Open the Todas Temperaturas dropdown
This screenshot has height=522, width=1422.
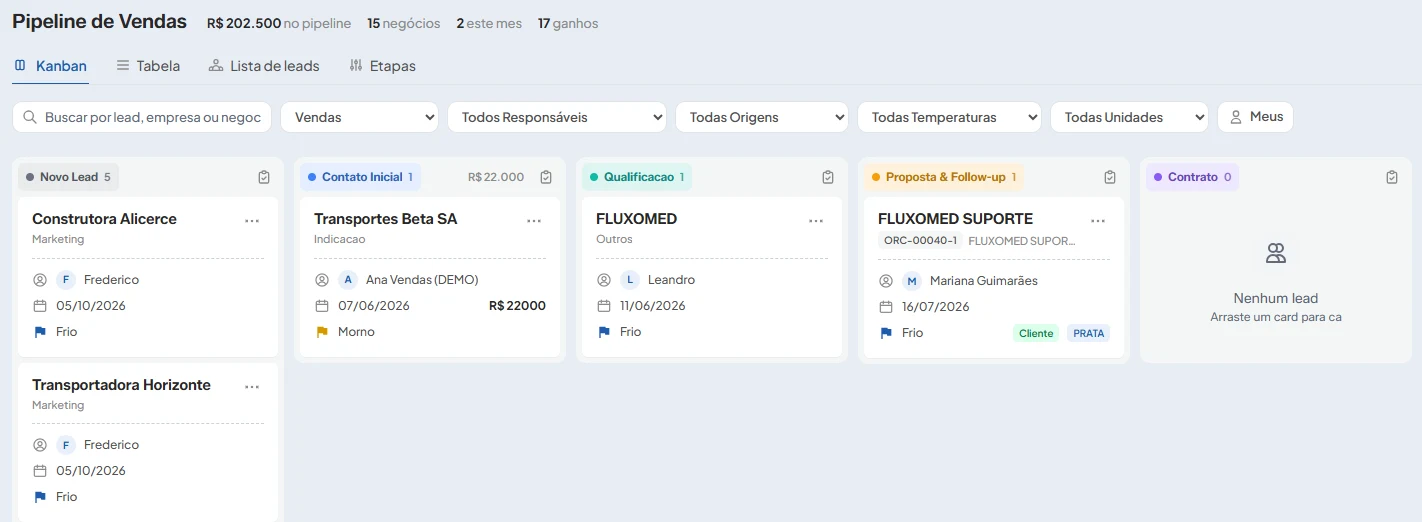coord(949,117)
